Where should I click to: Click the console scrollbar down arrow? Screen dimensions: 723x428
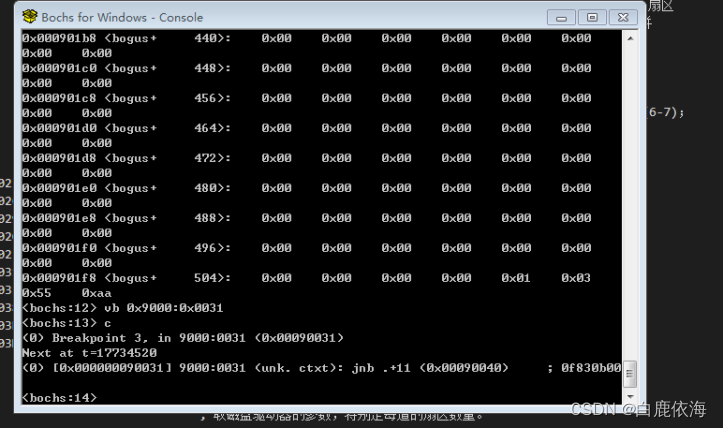tap(630, 397)
